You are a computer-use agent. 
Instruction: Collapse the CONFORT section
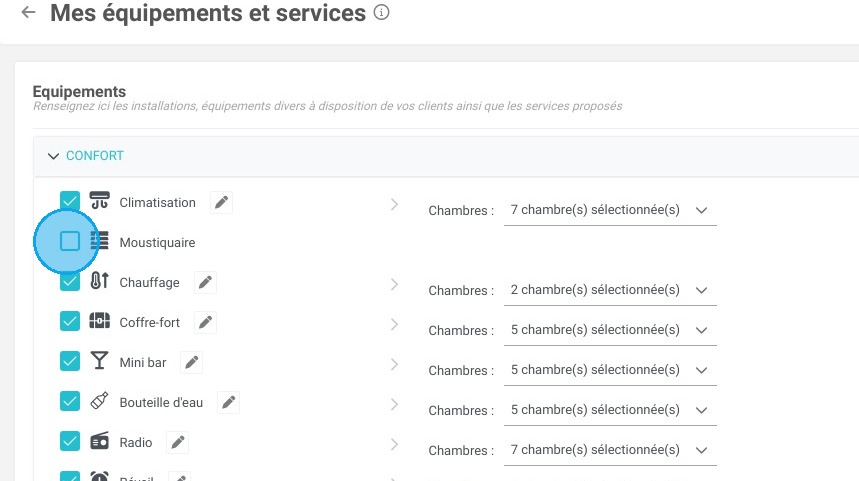click(53, 156)
